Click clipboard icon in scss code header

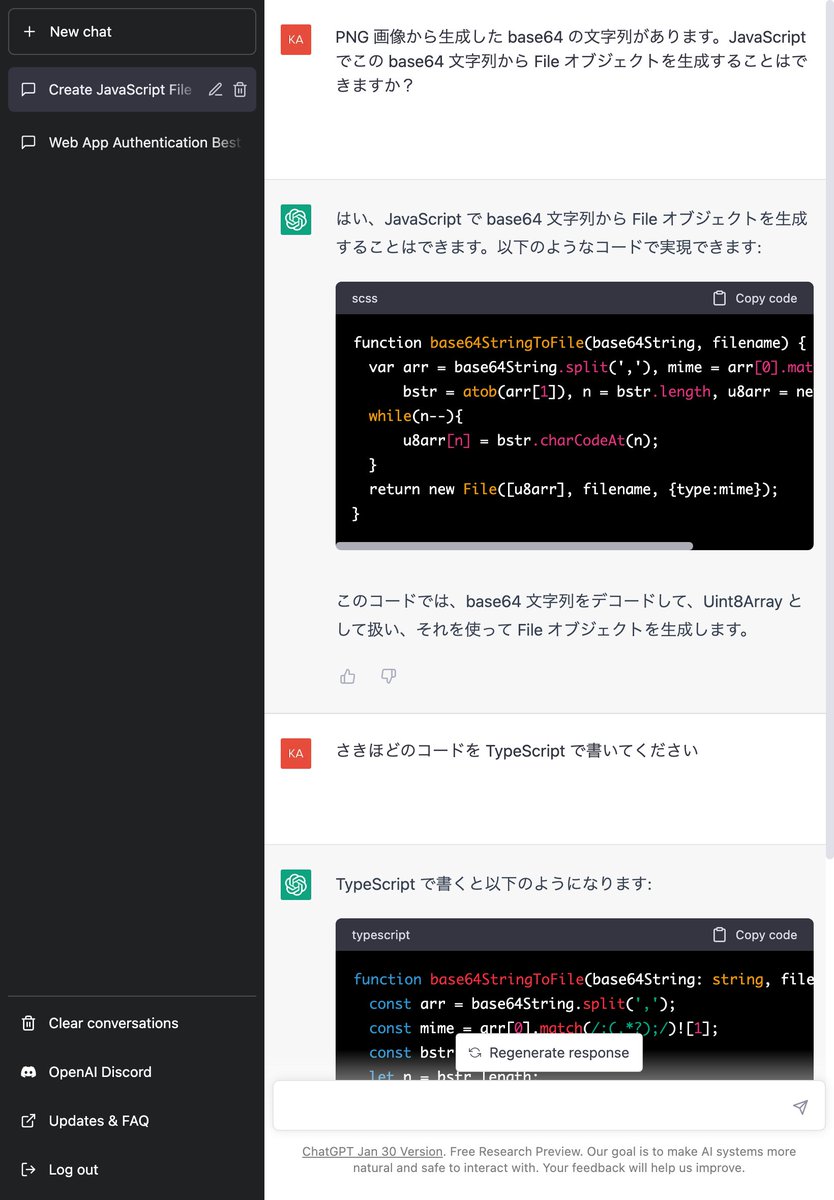(x=719, y=298)
